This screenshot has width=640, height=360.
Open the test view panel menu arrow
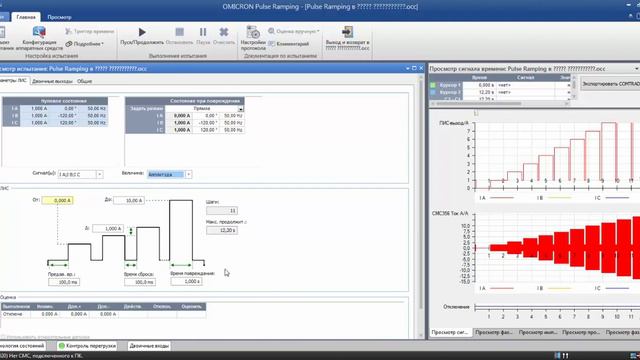pyautogui.click(x=407, y=69)
